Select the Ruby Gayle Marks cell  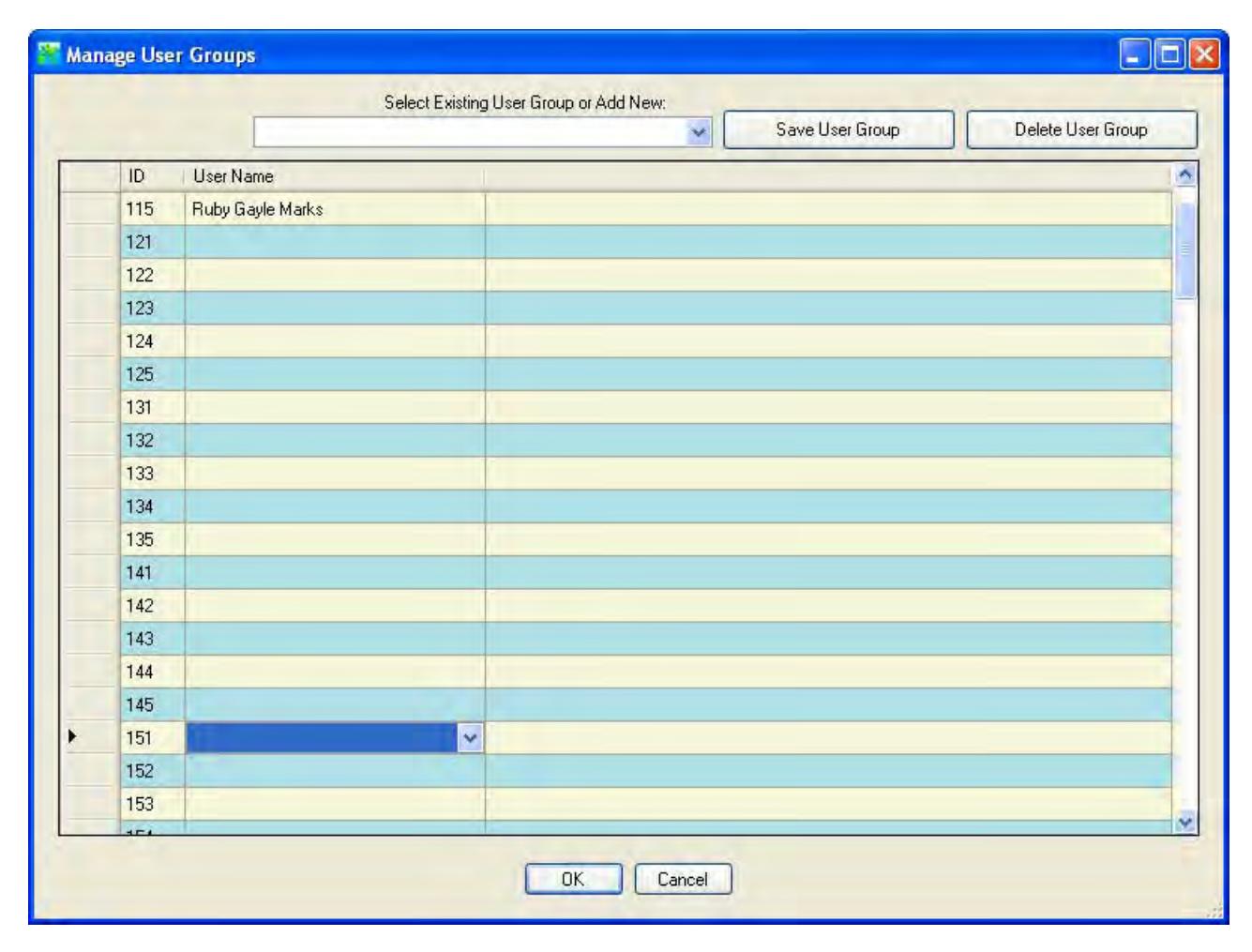[x=335, y=209]
